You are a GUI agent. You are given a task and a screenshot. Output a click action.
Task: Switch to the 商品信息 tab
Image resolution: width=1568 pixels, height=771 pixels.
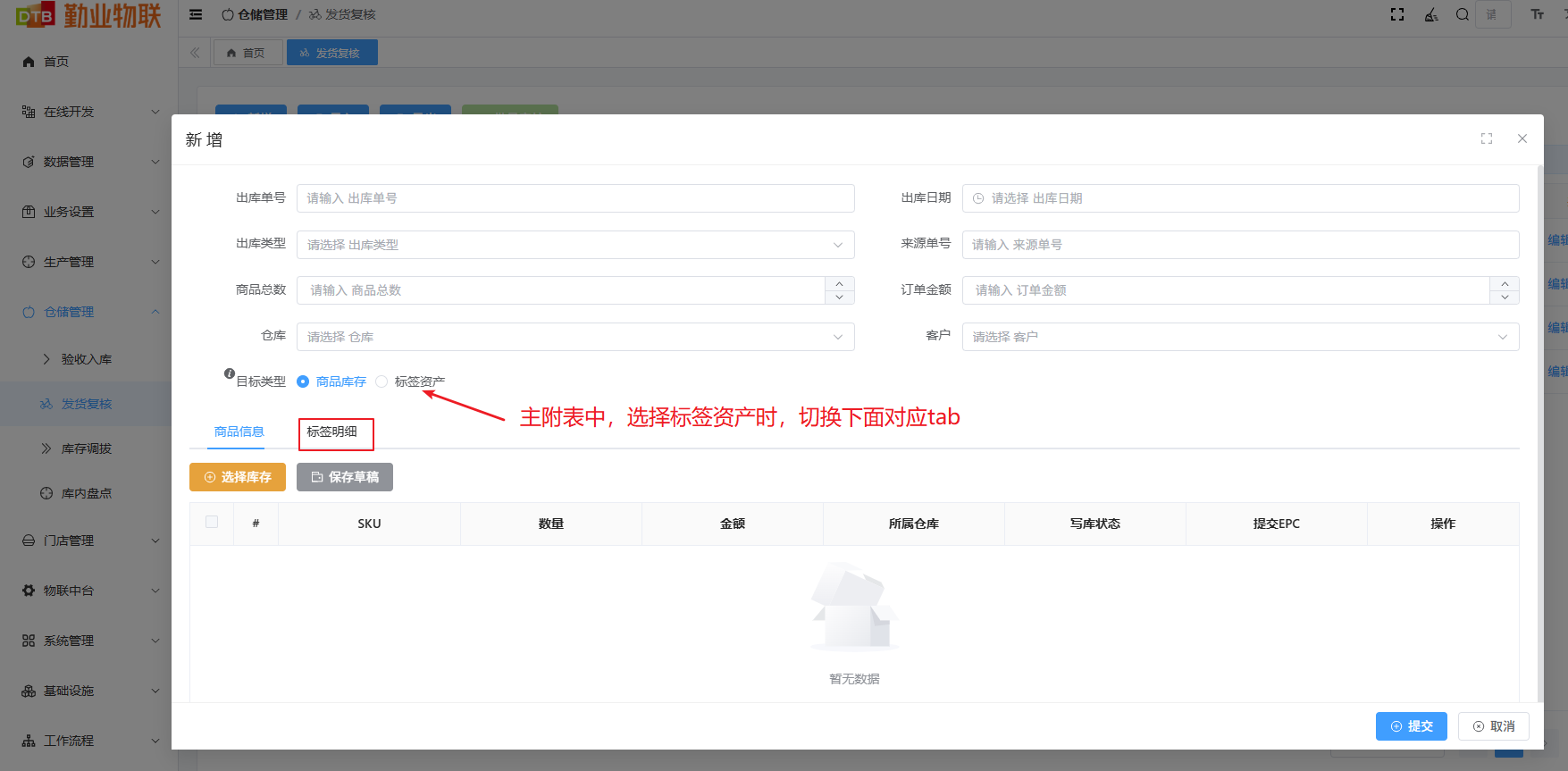coord(239,432)
